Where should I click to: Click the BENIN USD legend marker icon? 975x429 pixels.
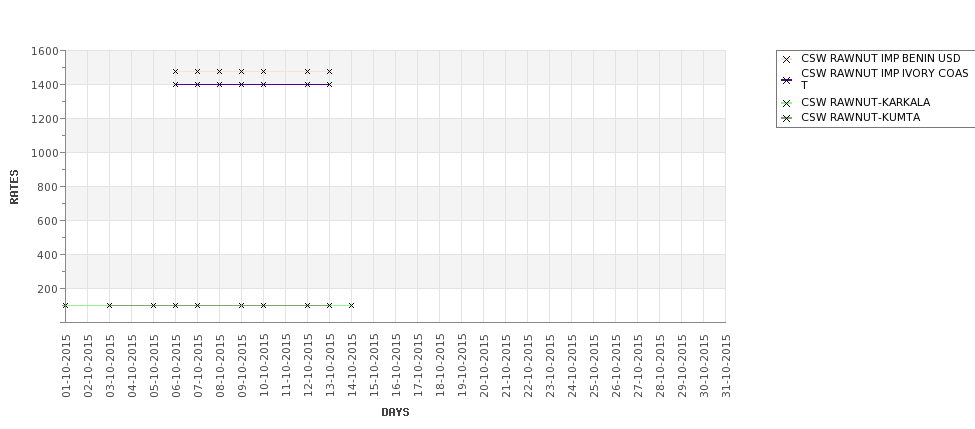786,59
